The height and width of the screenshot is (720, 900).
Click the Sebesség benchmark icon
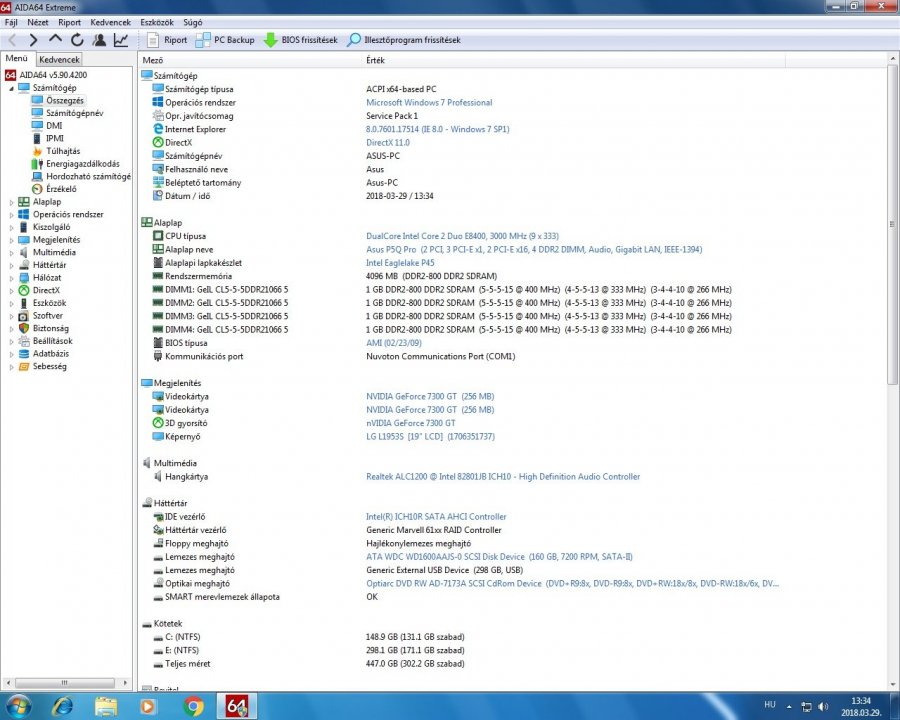pos(24,366)
